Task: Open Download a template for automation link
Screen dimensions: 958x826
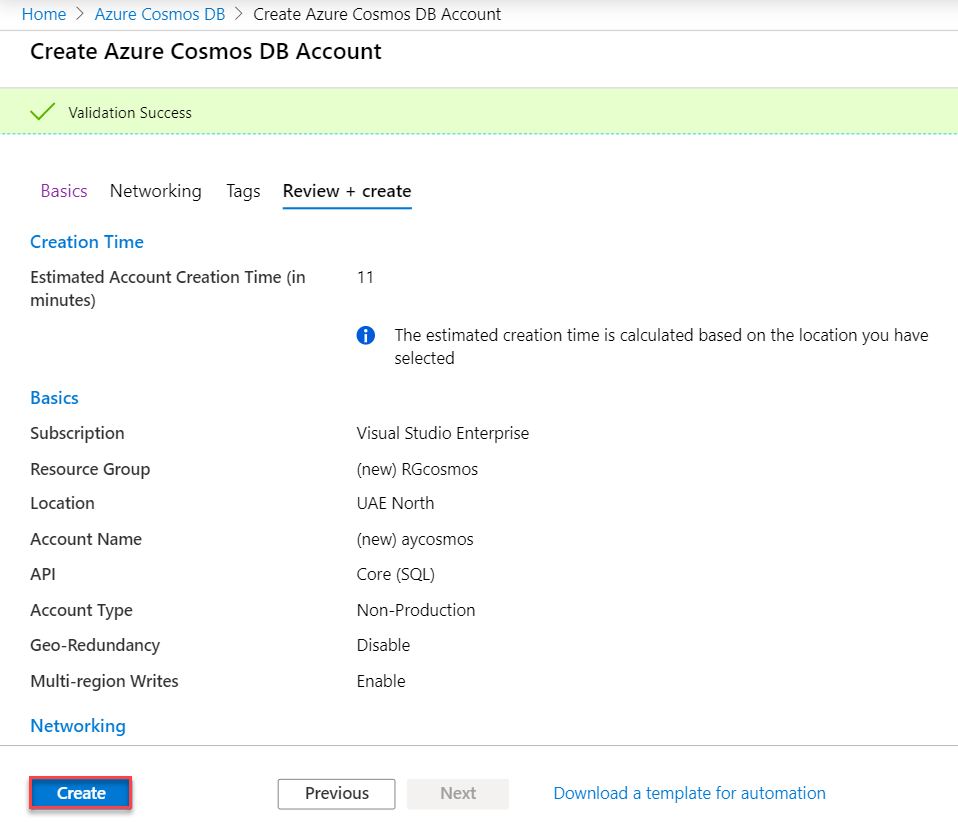Action: pyautogui.click(x=689, y=793)
